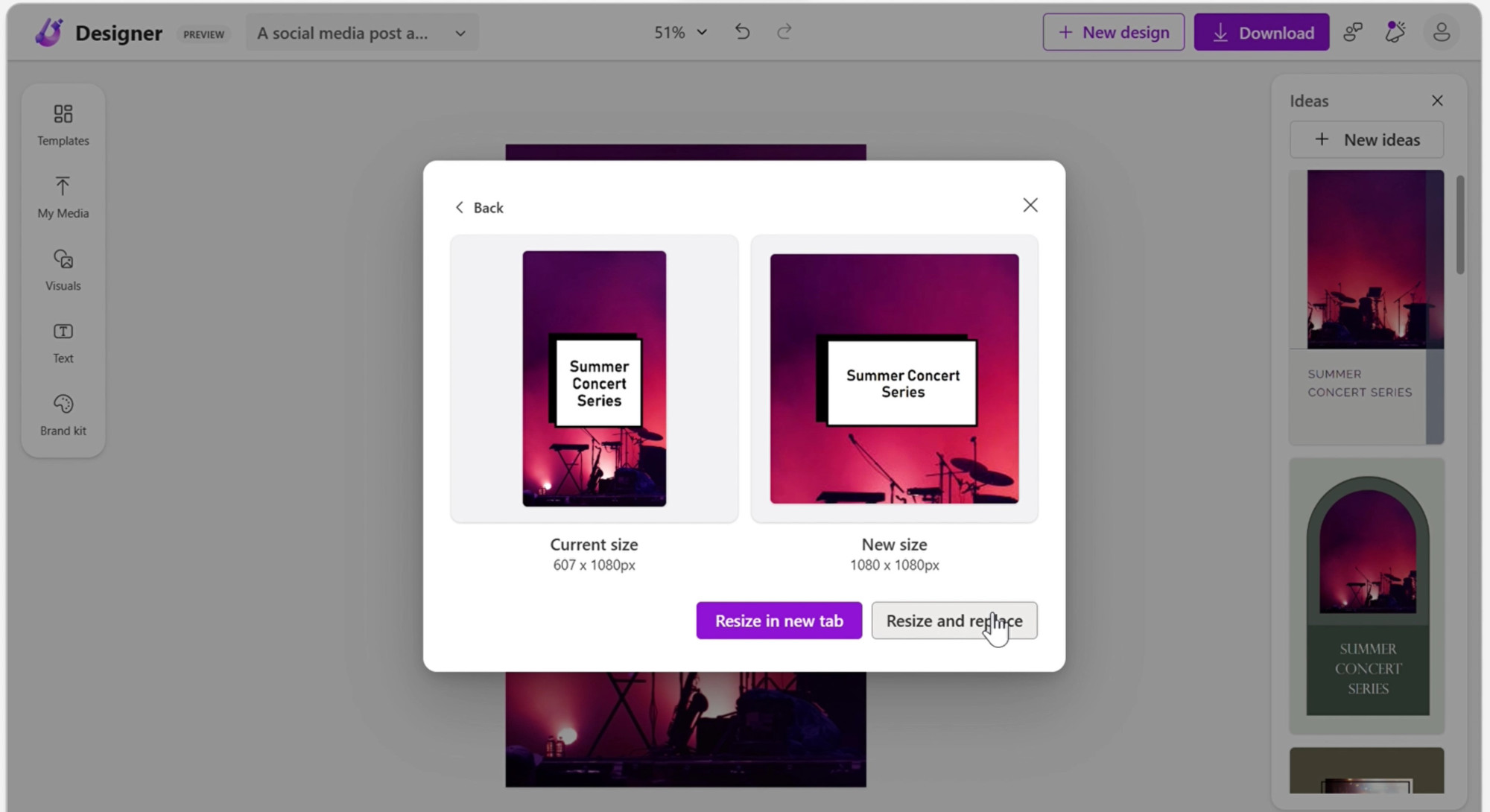Click Resize and replace button

click(x=954, y=621)
